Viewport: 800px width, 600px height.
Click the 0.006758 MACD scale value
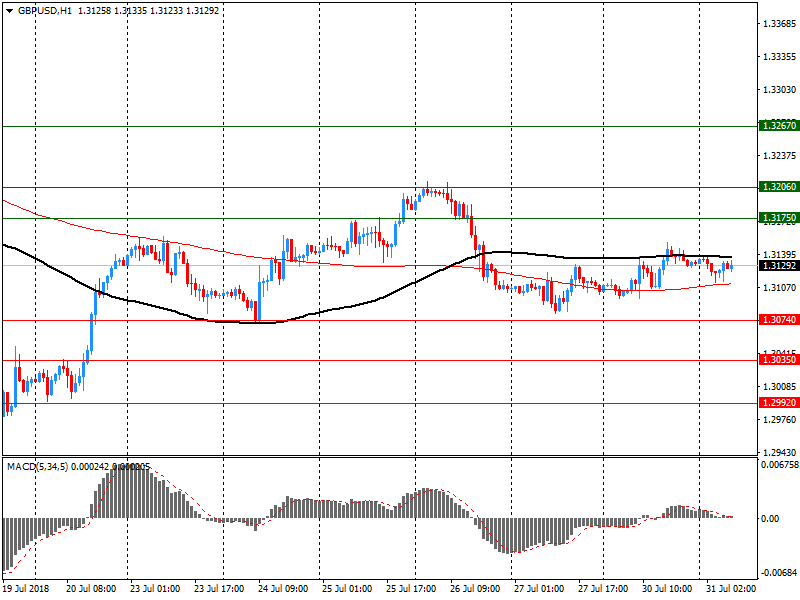point(780,465)
